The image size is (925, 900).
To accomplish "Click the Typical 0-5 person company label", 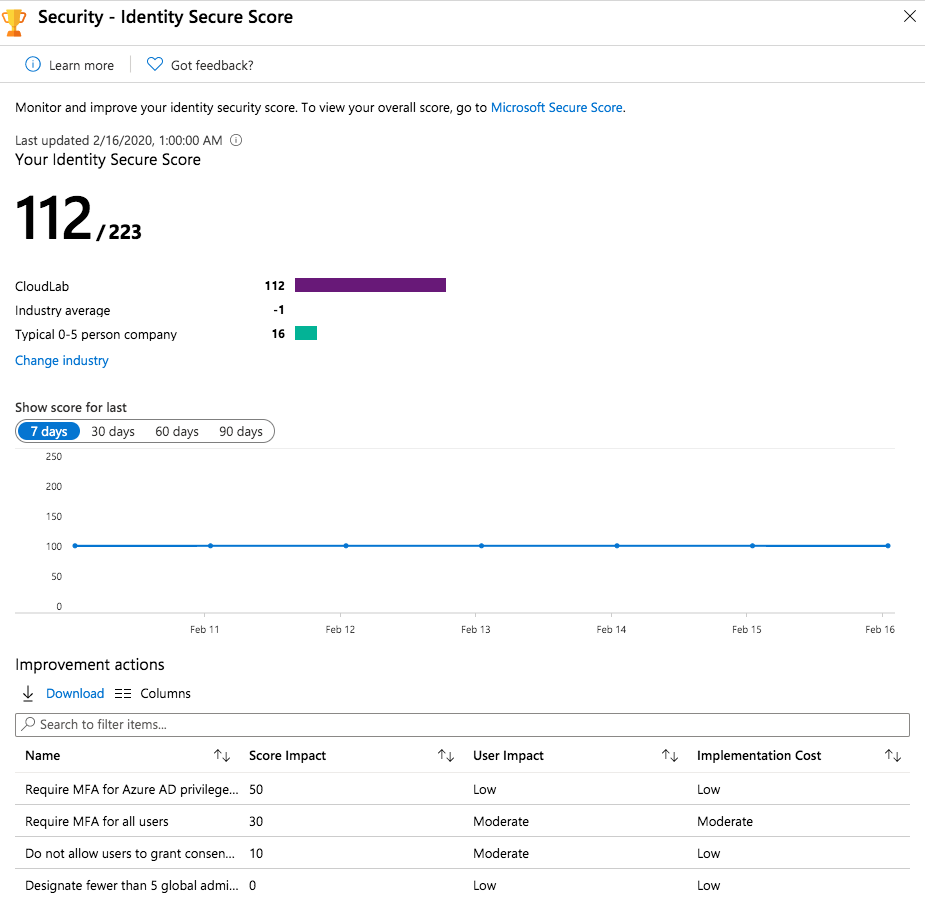I will tap(96, 334).
